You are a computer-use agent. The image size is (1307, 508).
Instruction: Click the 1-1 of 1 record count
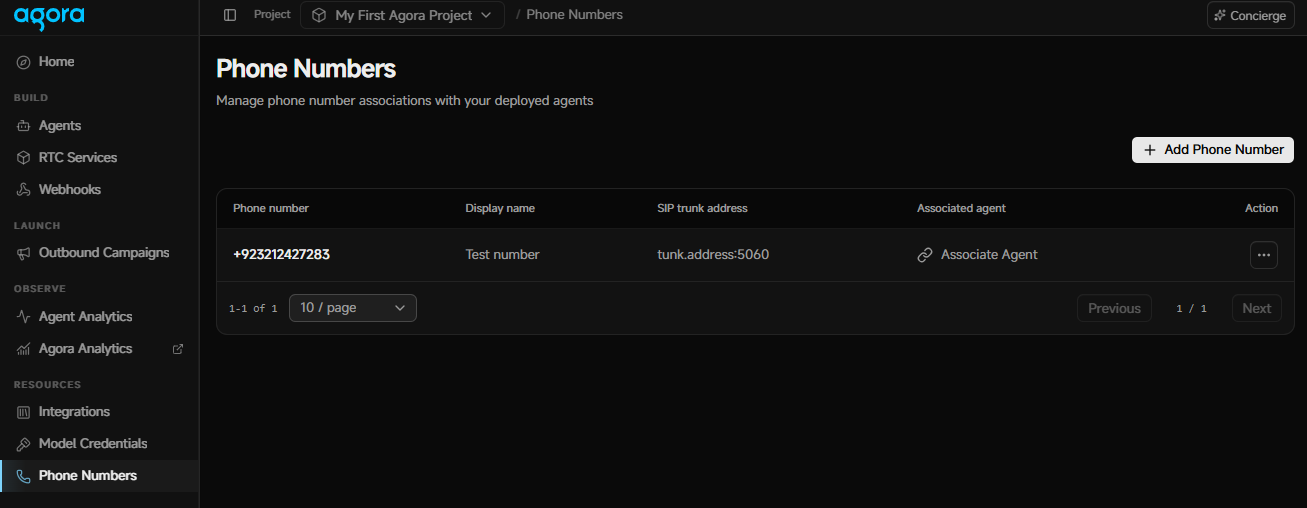tap(253, 309)
